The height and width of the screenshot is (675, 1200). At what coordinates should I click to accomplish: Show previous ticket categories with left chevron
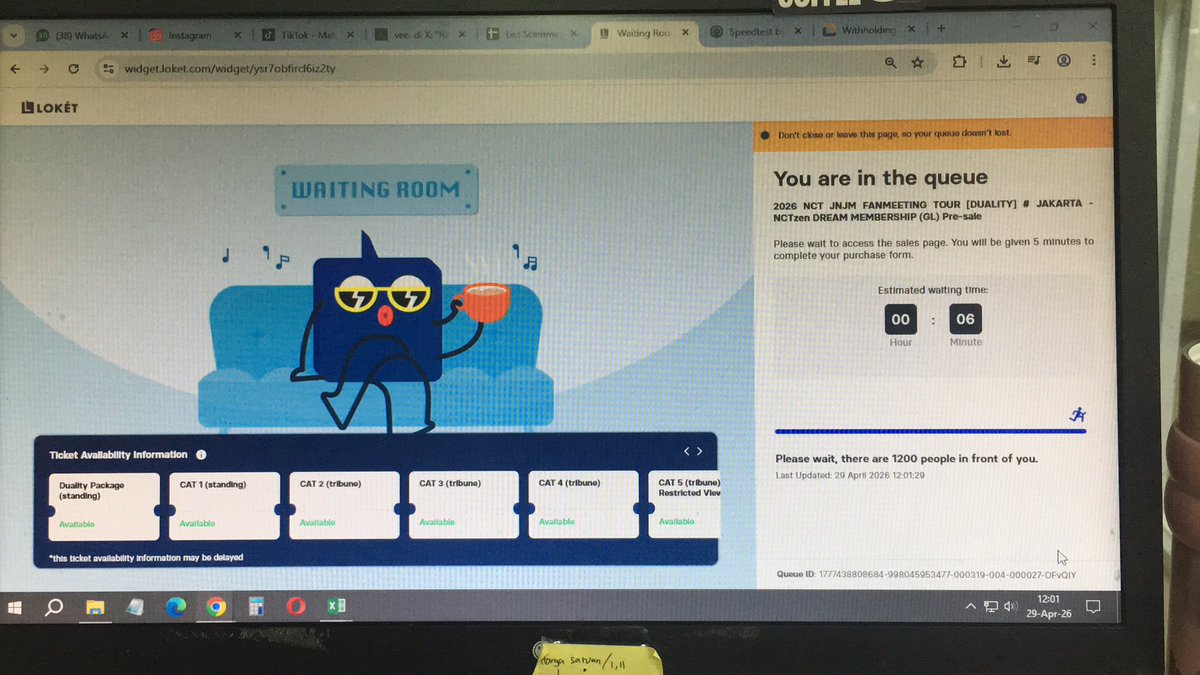click(687, 451)
